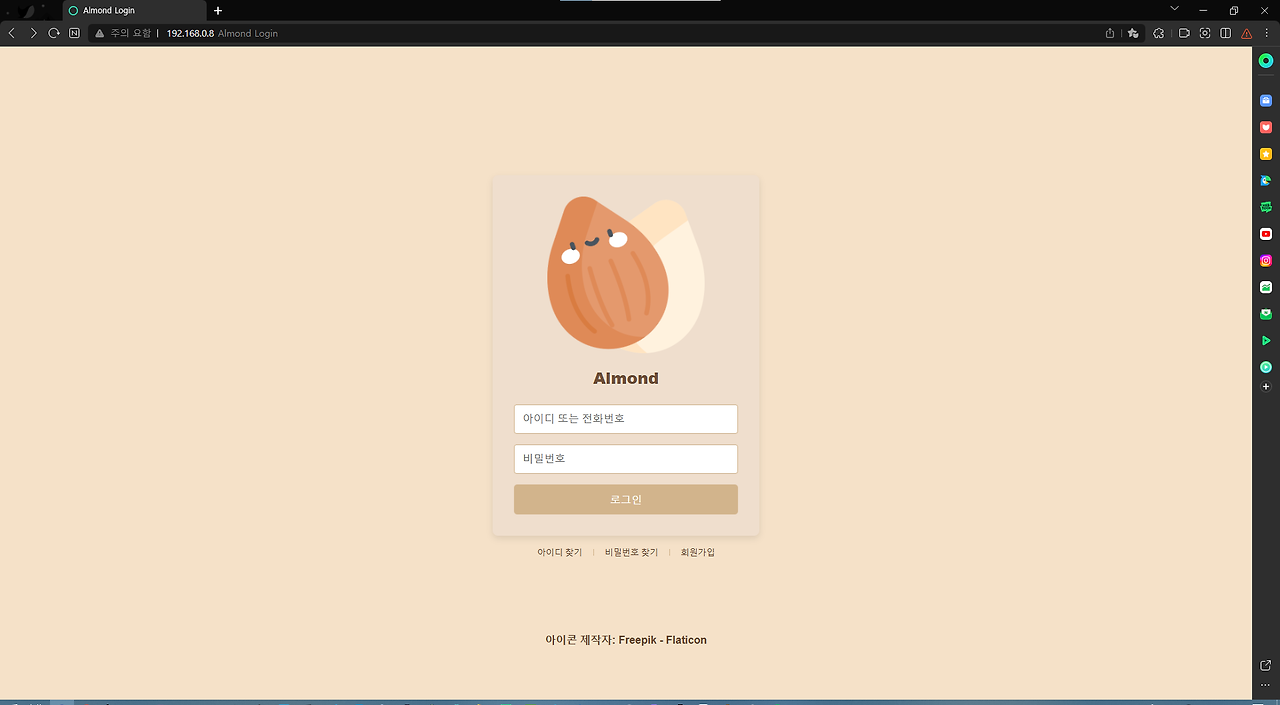Open a new tab with plus button
Screen dimensions: 1280x705
click(x=218, y=10)
